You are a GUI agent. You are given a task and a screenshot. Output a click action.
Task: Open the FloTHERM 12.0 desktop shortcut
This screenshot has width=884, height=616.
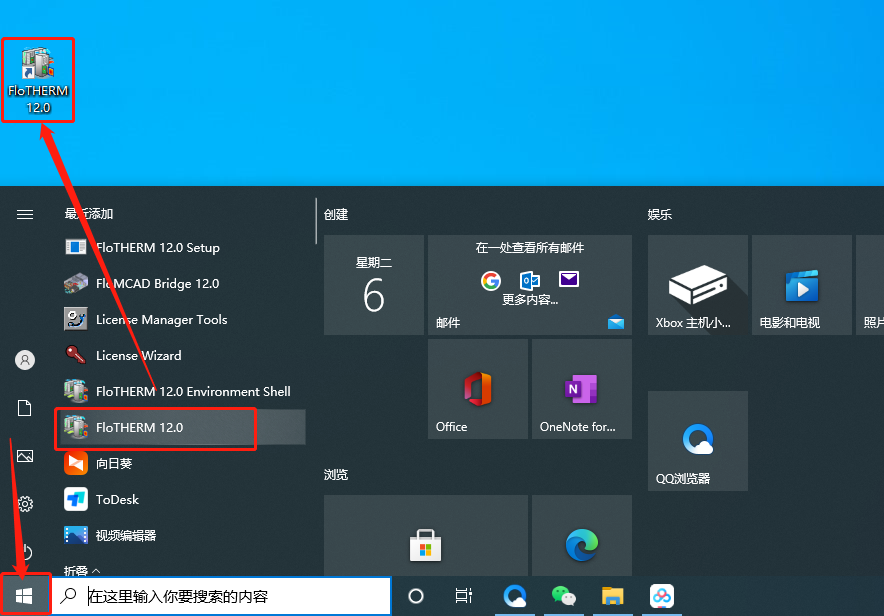[x=38, y=80]
